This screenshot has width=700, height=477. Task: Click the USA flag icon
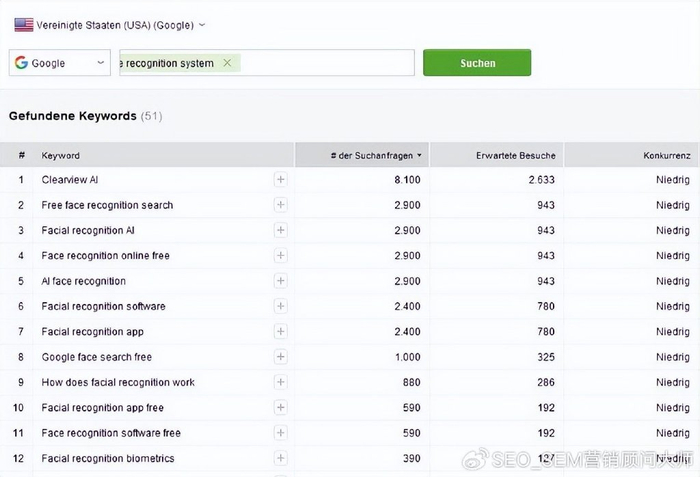[x=23, y=25]
